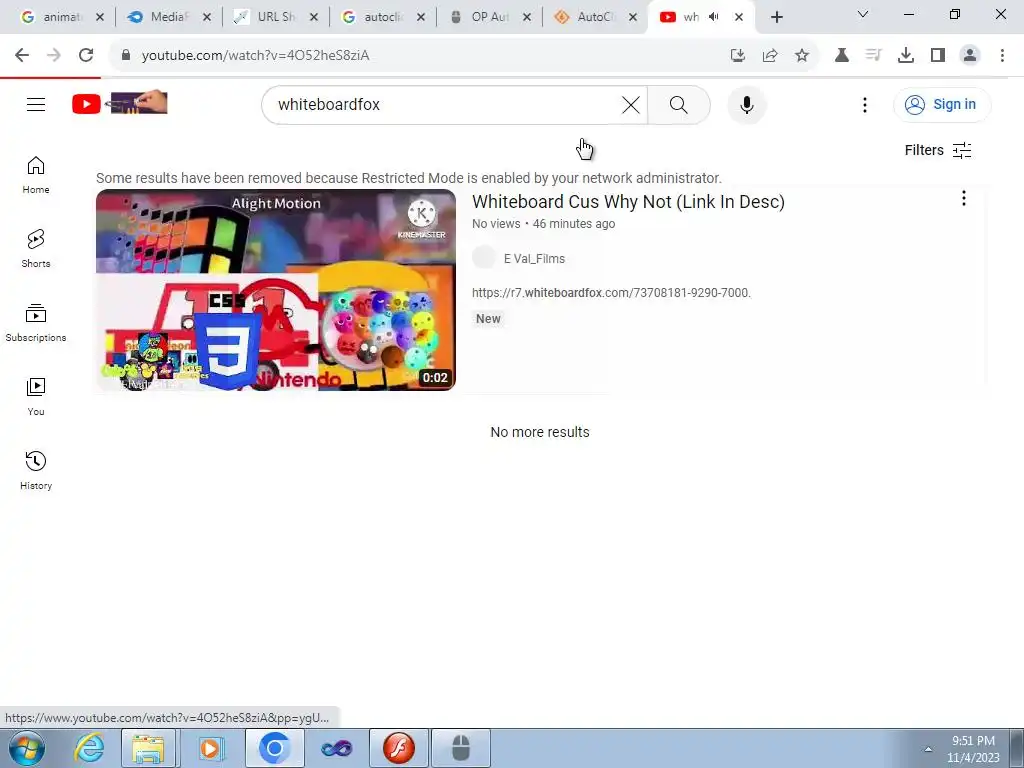Image resolution: width=1024 pixels, height=768 pixels.
Task: Install app icon in address bar
Action: 738,56
